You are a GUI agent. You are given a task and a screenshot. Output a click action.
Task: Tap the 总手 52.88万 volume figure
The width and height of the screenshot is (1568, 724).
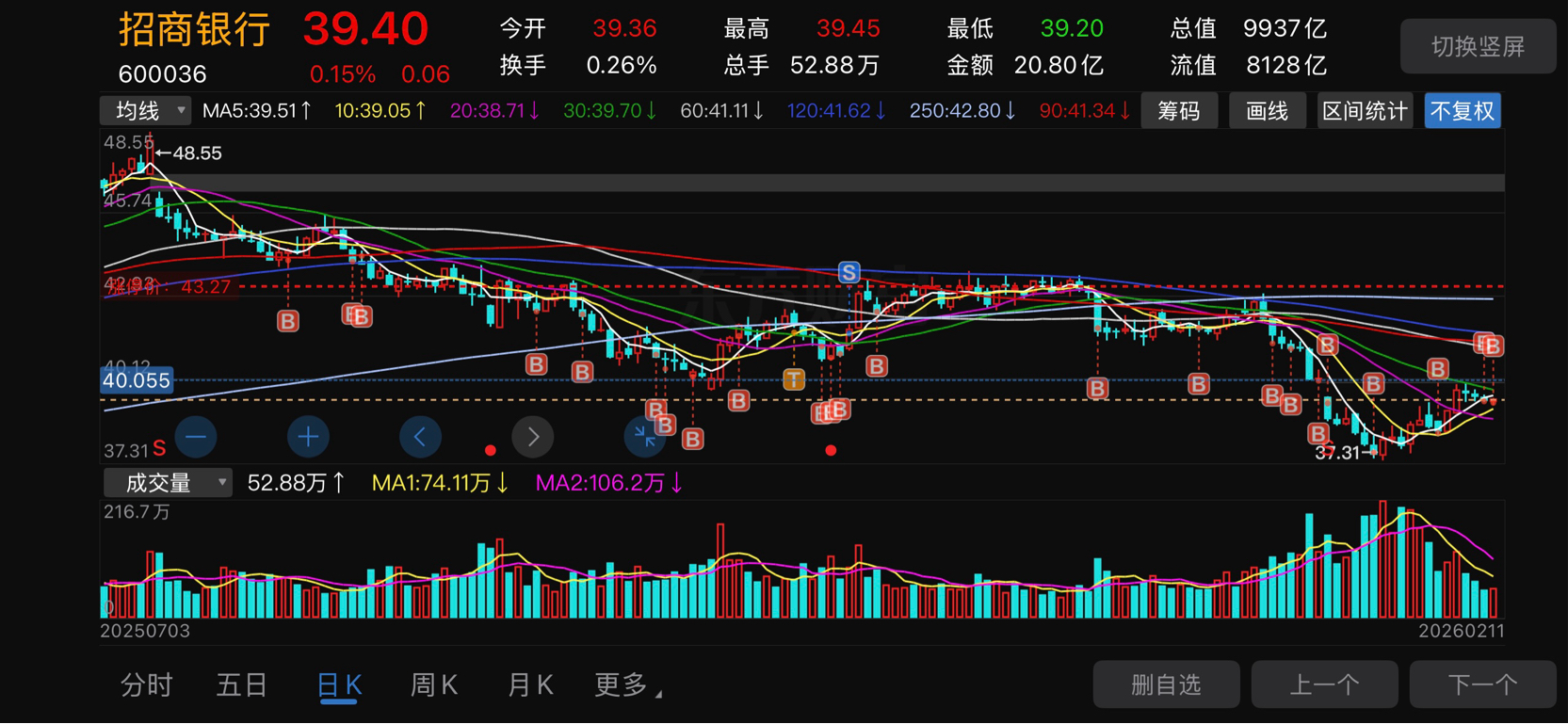(801, 66)
